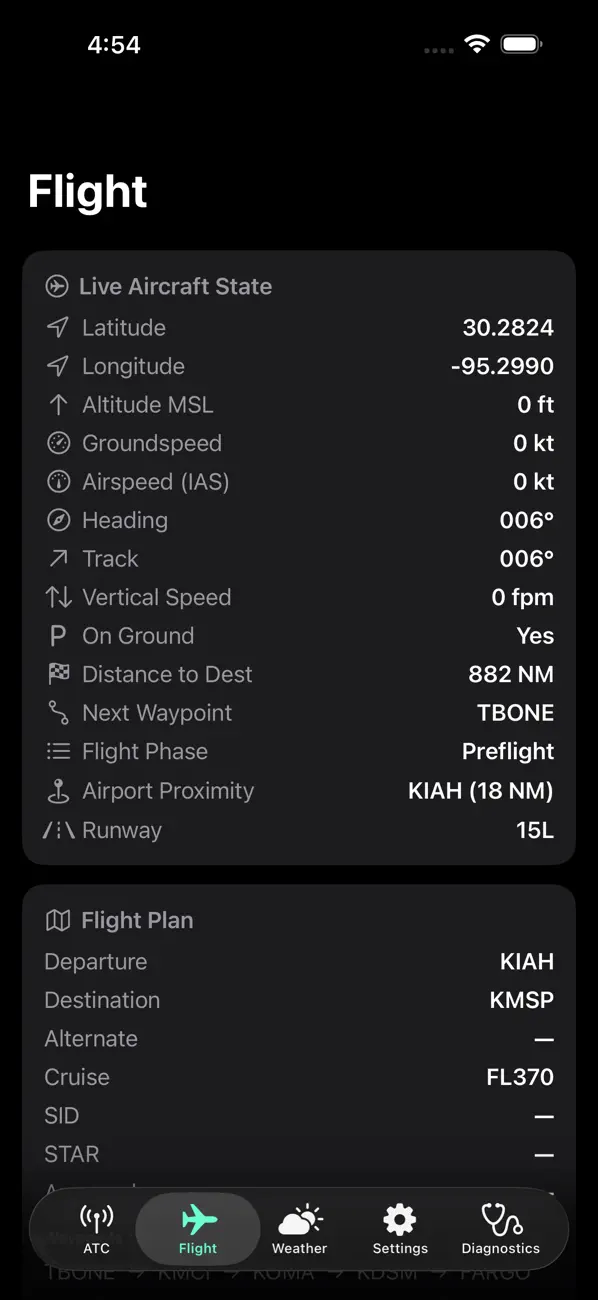Open the Settings gear tab

pos(400,1229)
